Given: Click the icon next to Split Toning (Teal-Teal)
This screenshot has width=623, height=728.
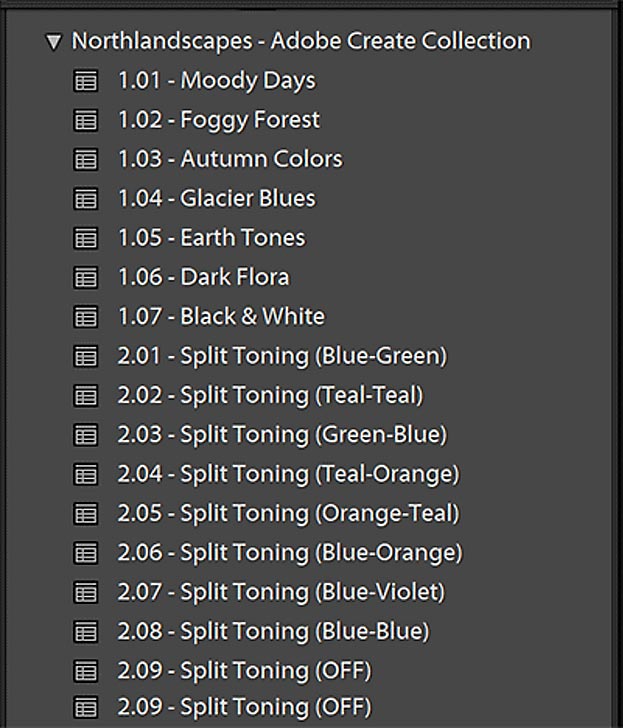Looking at the screenshot, I should coord(86,396).
